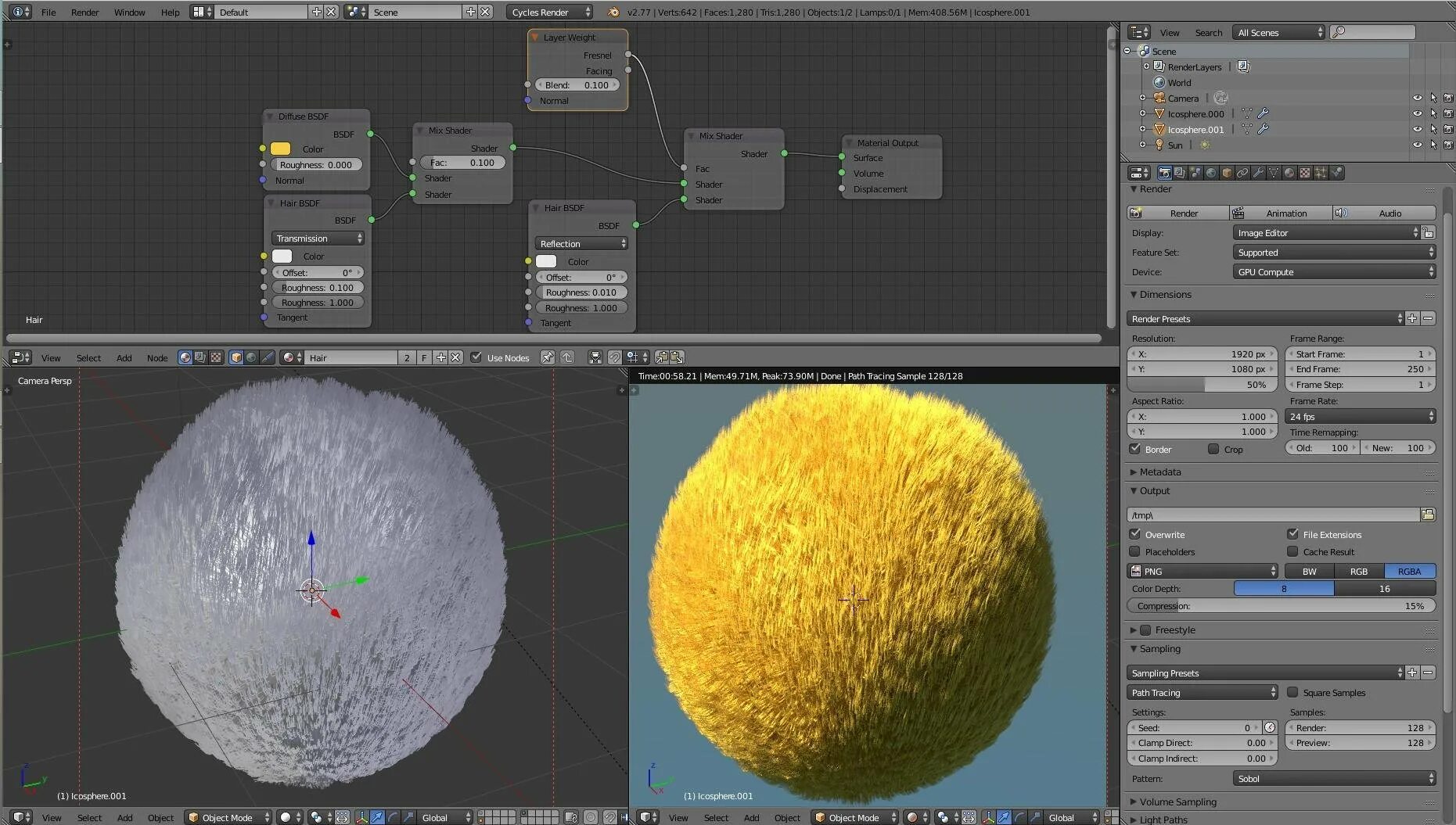
Task: Unlink Hair material with the X button
Action: (x=456, y=357)
